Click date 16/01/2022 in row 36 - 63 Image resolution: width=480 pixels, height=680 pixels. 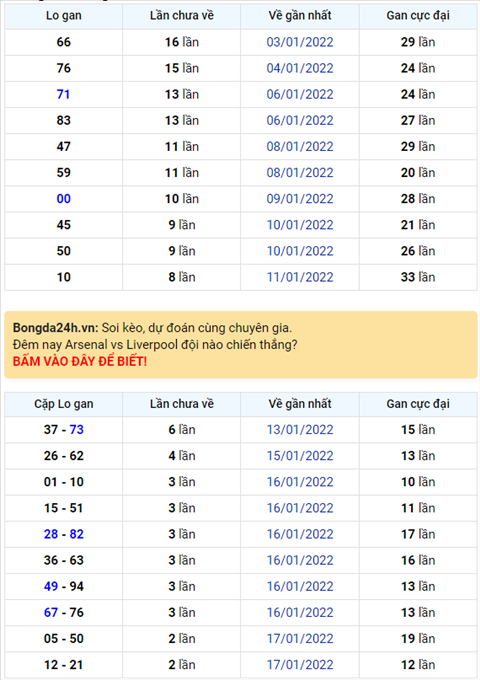300,560
